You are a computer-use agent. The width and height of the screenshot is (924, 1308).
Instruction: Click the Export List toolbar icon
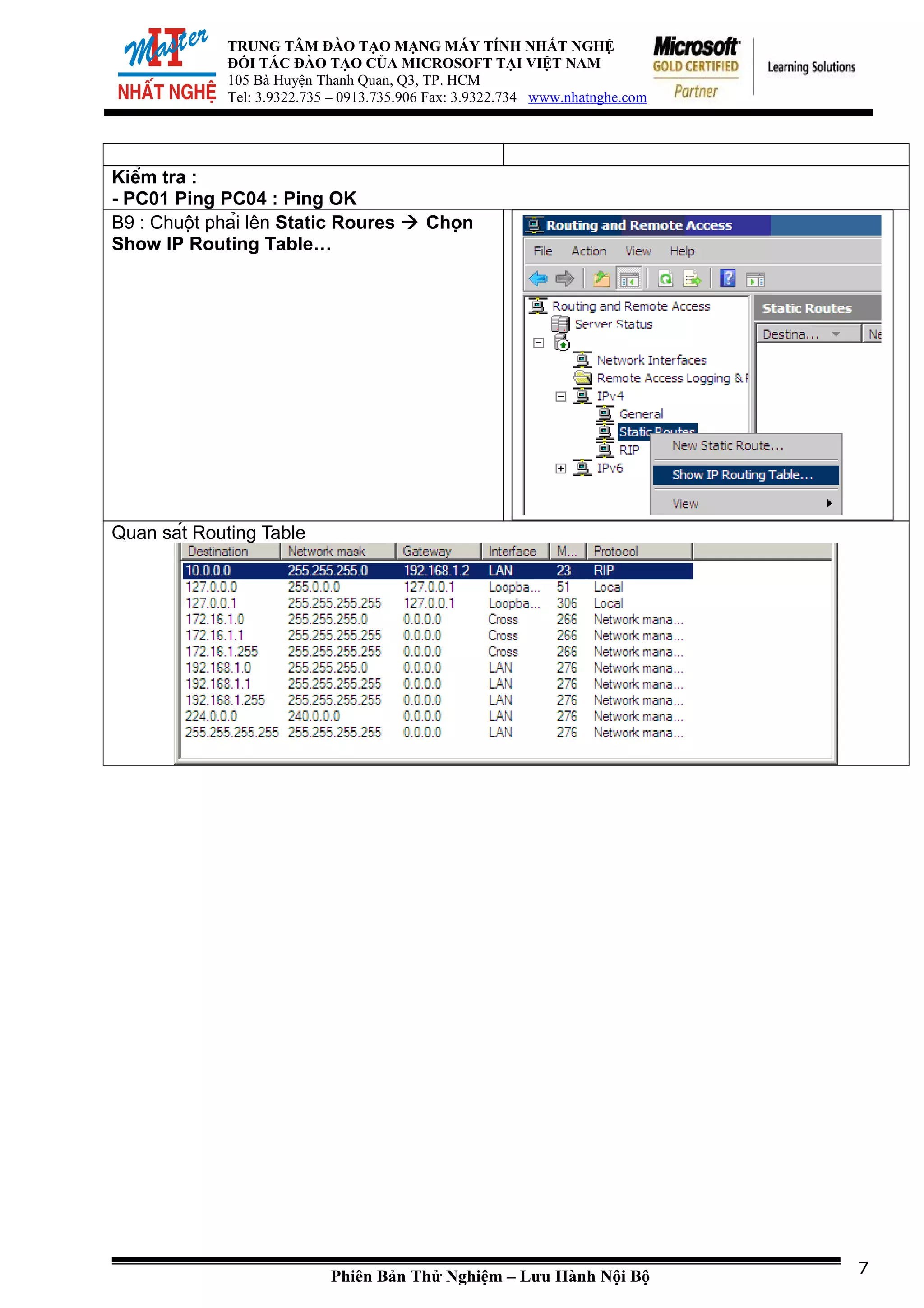tap(692, 278)
